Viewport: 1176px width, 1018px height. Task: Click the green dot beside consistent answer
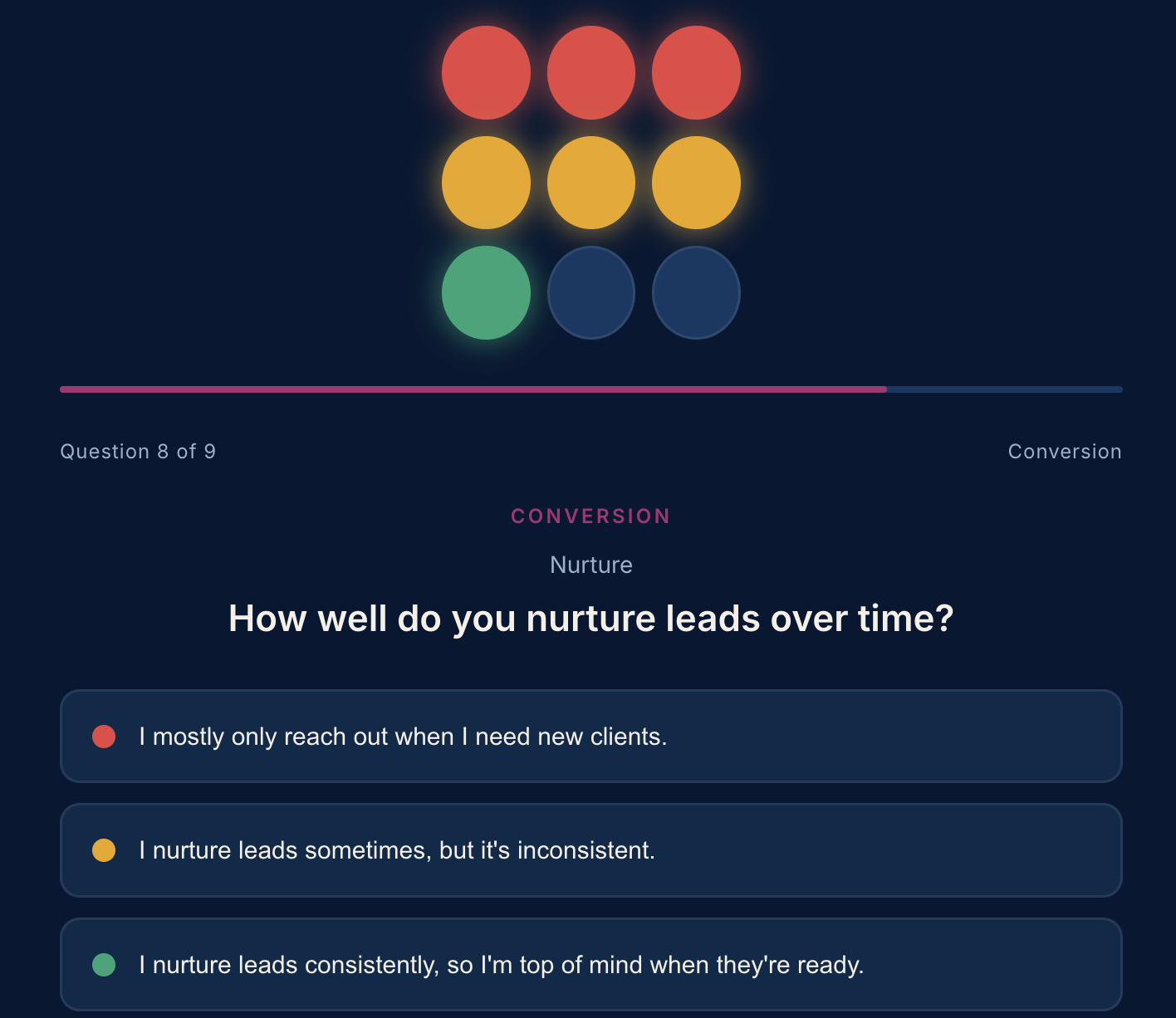point(104,965)
